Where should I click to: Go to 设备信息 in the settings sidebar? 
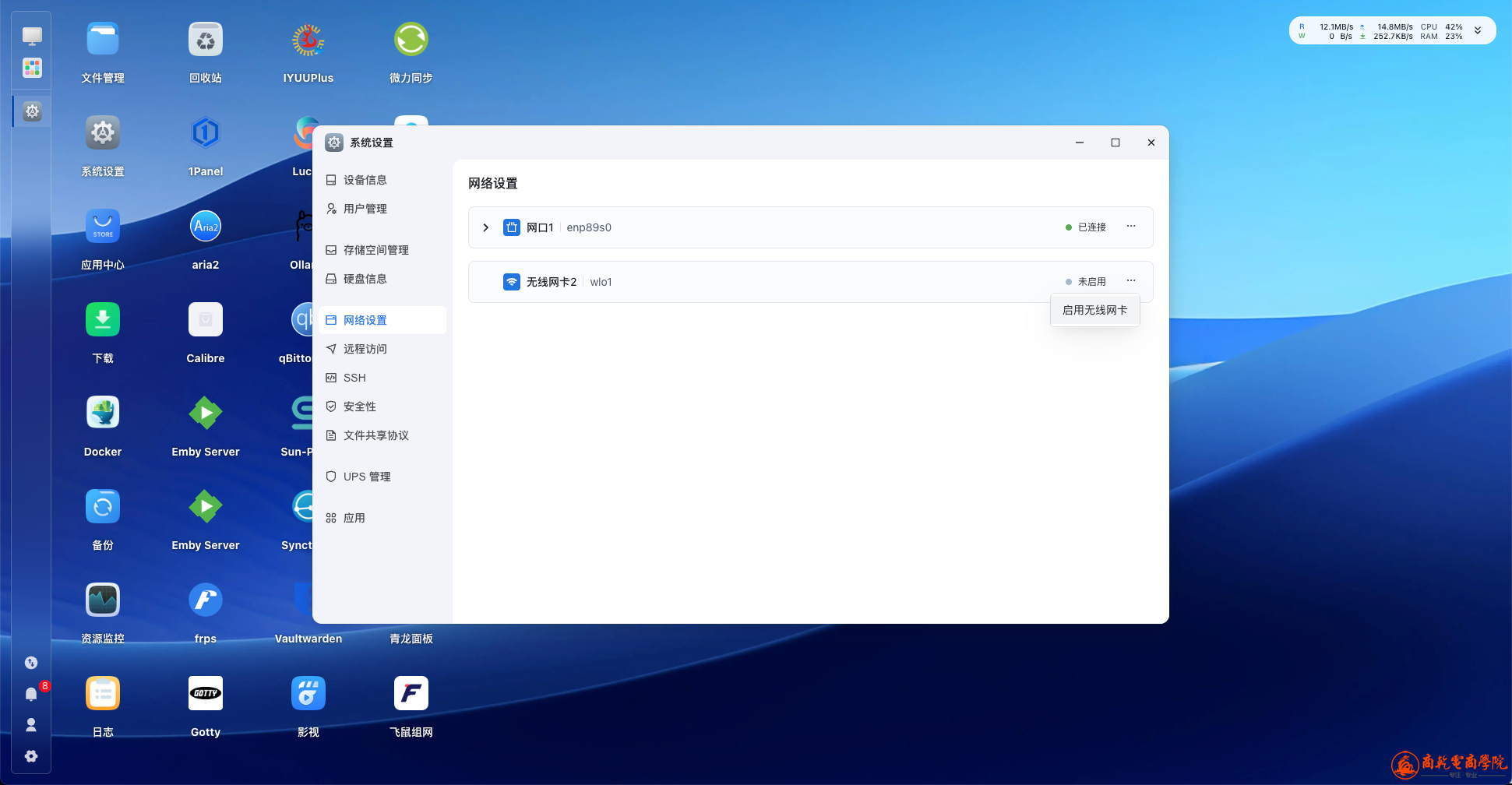[382, 180]
